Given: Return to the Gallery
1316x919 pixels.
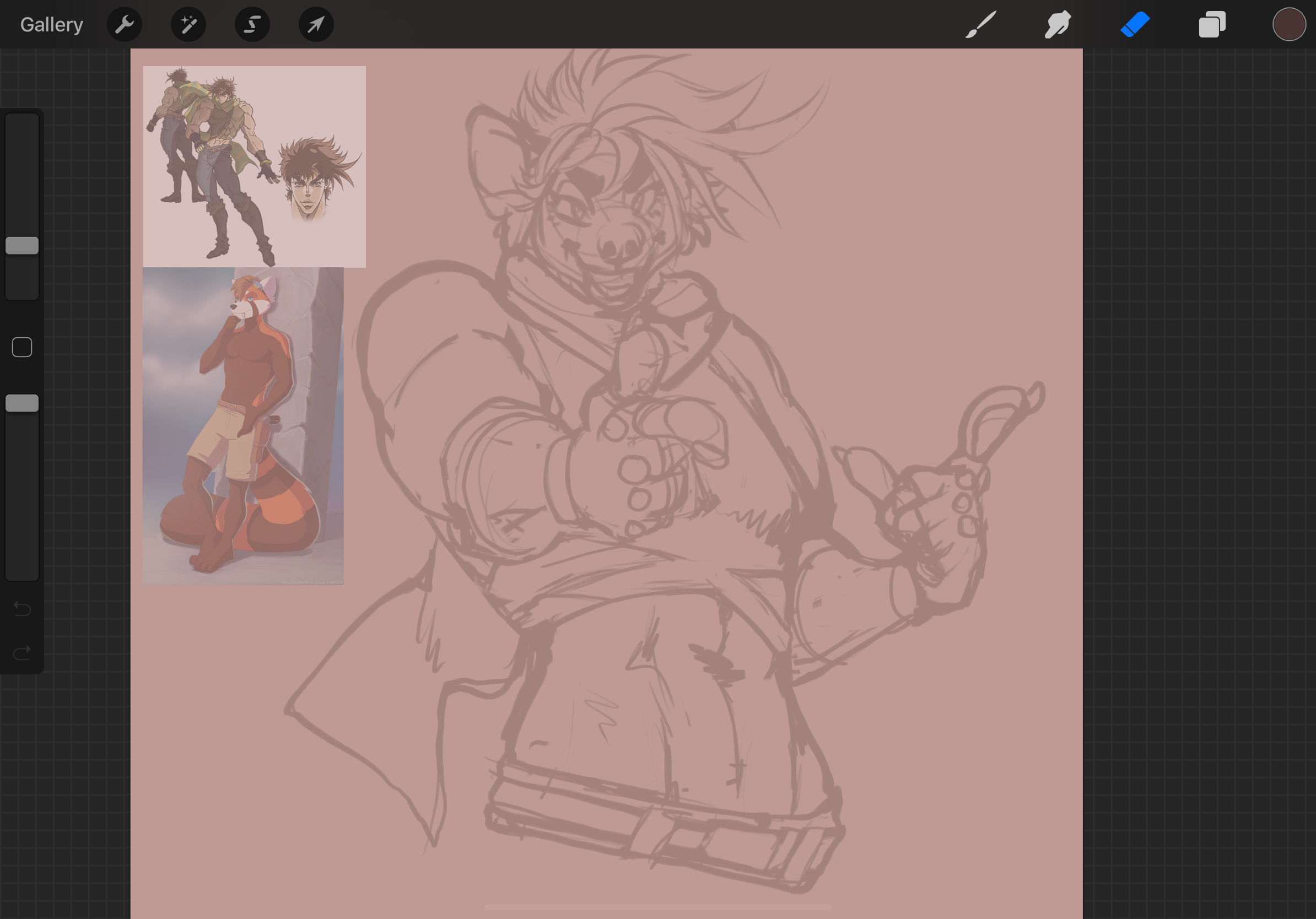Looking at the screenshot, I should coord(52,25).
